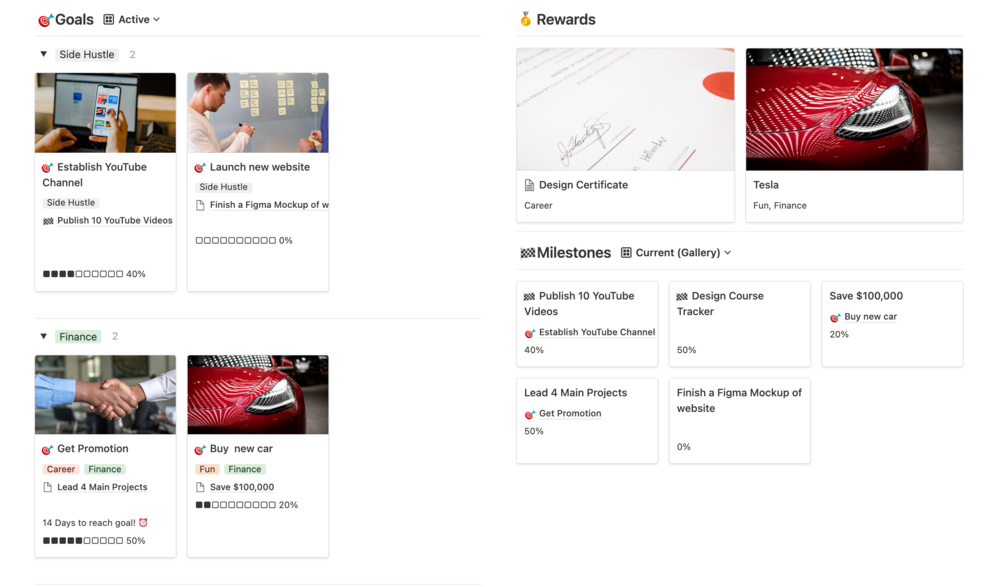
Task: Click the page icon beside Design Certificate
Action: 529,185
